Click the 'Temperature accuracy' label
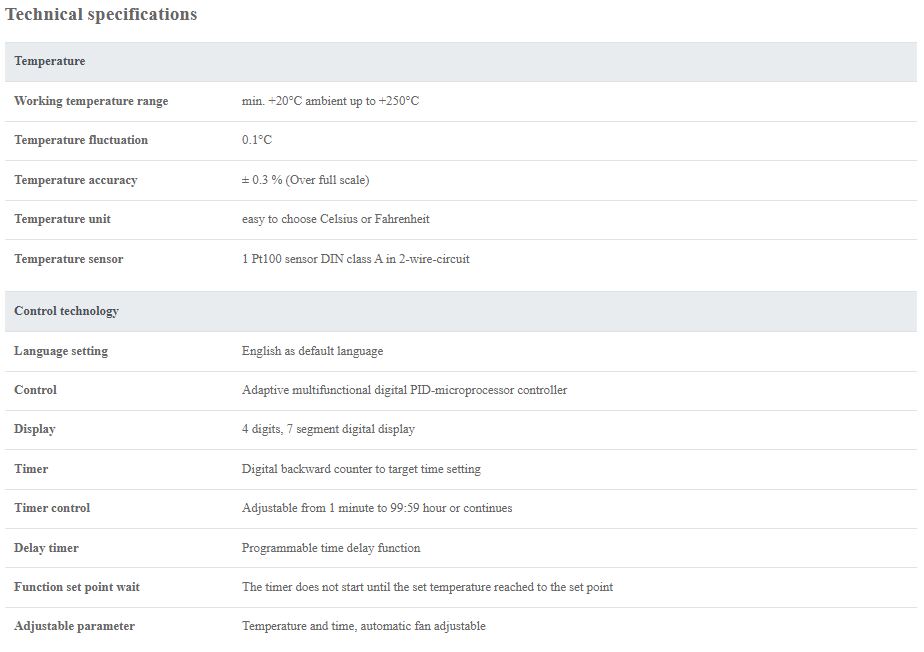 pos(75,180)
